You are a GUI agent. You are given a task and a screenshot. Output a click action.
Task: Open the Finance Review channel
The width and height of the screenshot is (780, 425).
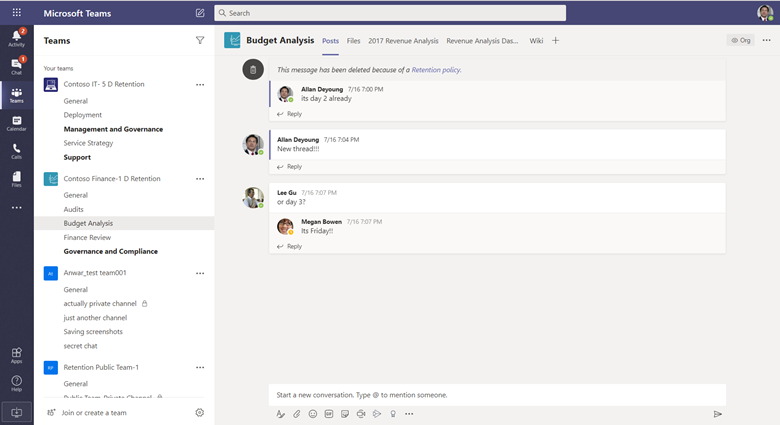coord(87,237)
